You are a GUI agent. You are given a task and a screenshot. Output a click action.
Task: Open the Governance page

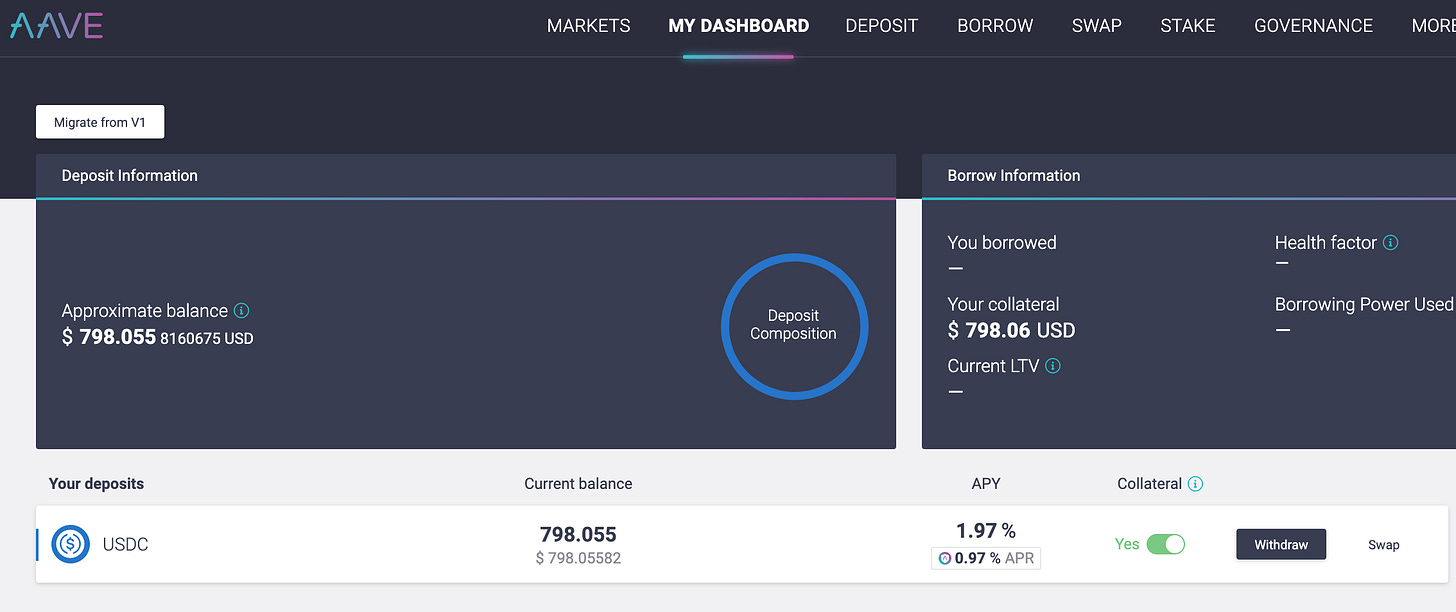[1314, 26]
